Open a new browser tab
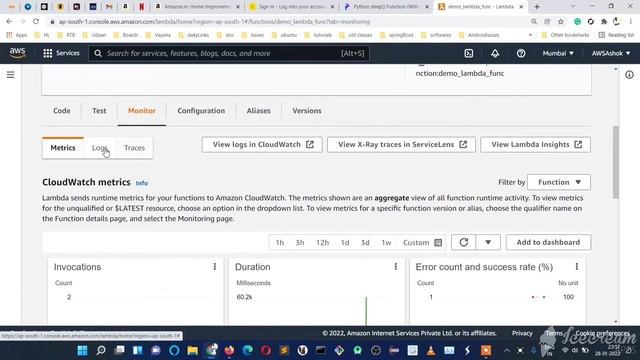Viewport: 640px width, 360px height. 537,7
